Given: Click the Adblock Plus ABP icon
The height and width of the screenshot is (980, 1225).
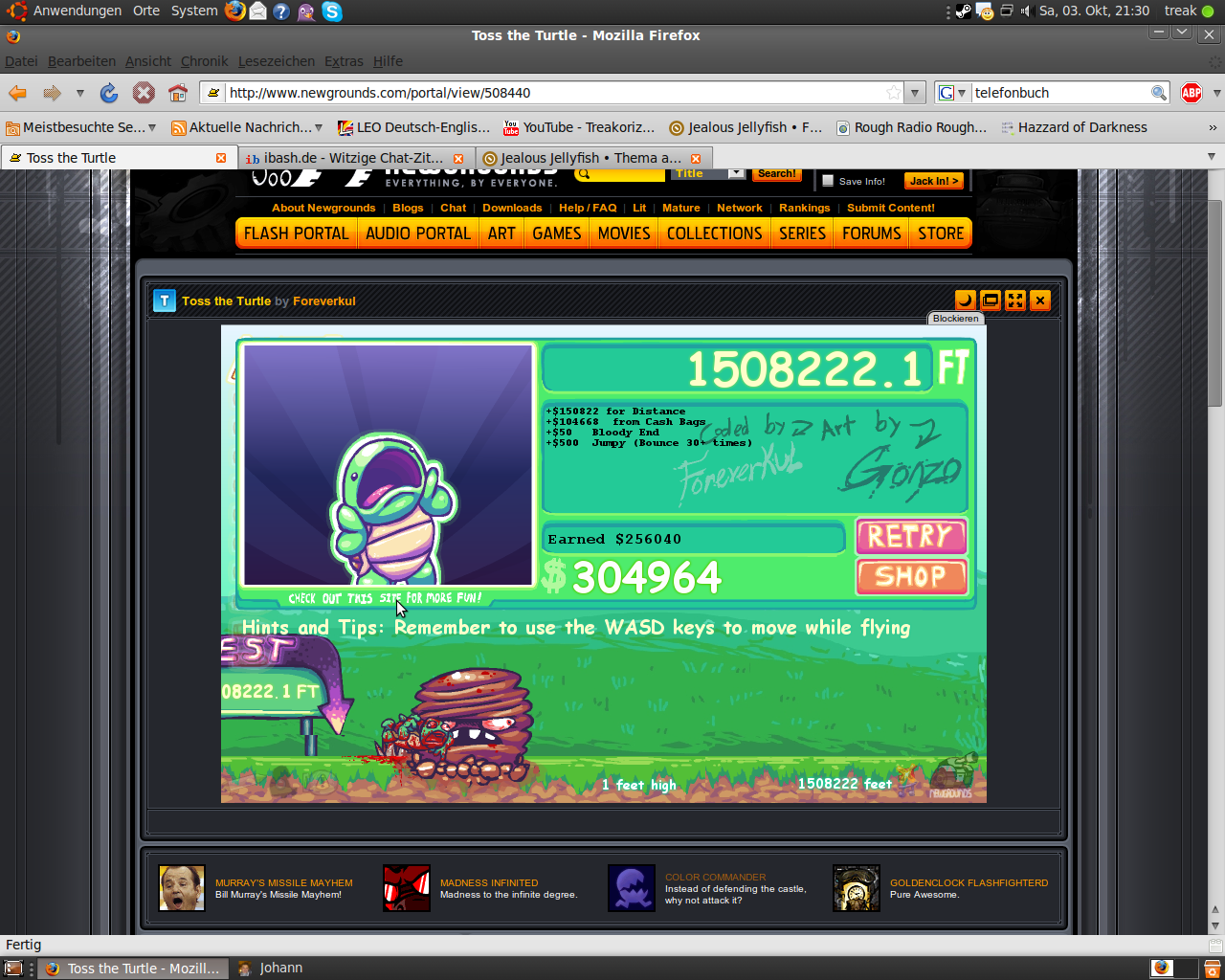Looking at the screenshot, I should pyautogui.click(x=1191, y=93).
